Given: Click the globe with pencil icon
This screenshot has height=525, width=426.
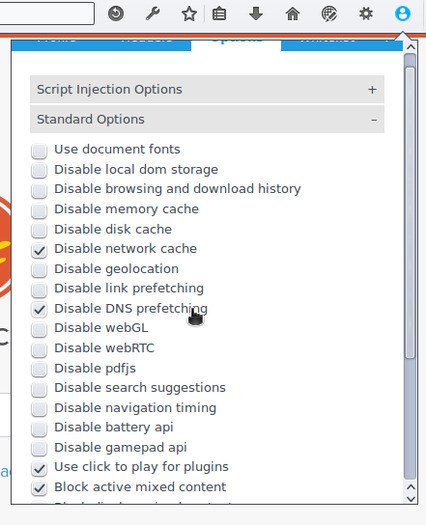Looking at the screenshot, I should [x=329, y=14].
